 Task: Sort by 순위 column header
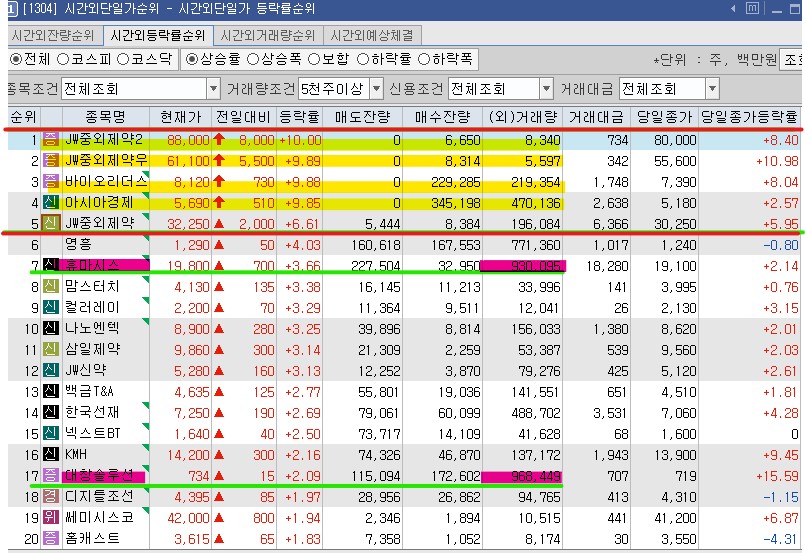click(x=24, y=117)
